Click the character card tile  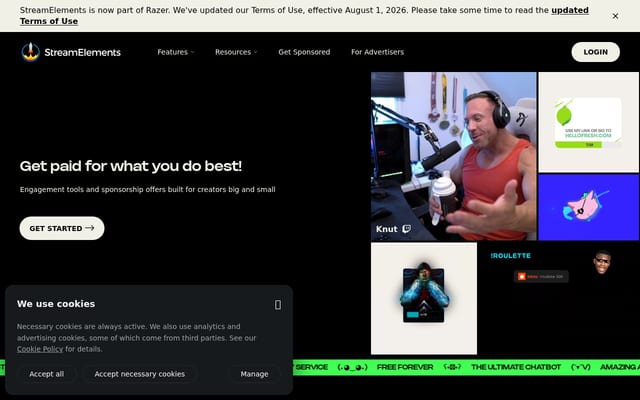424,298
